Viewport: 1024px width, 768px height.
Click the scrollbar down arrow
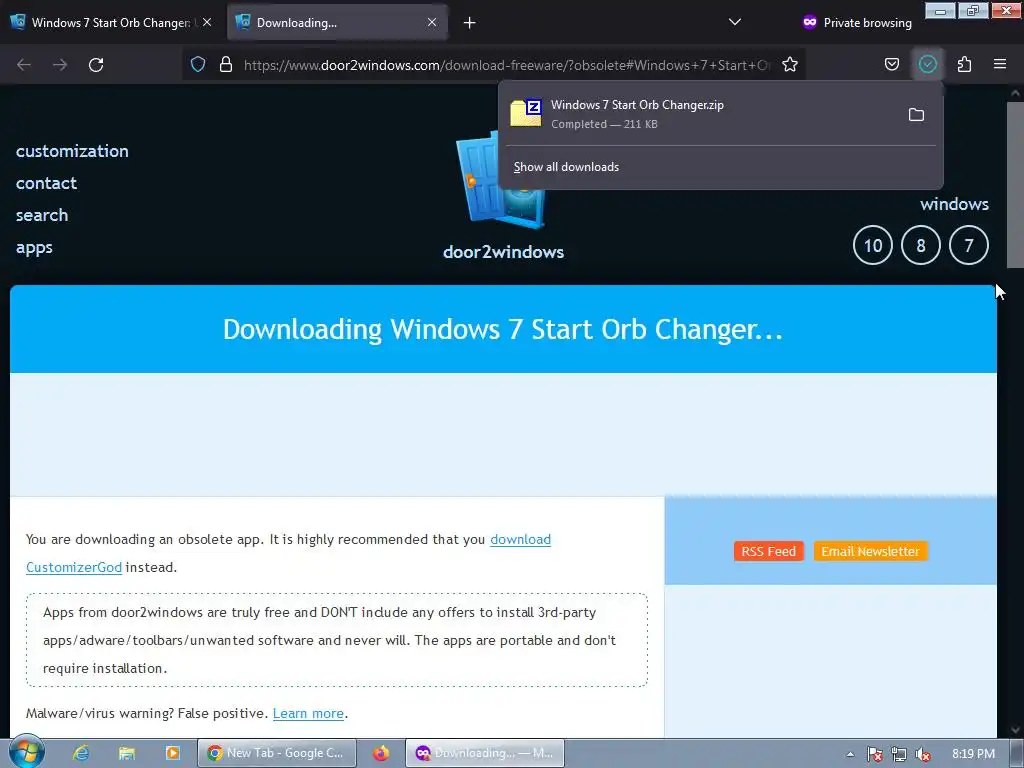[1015, 729]
